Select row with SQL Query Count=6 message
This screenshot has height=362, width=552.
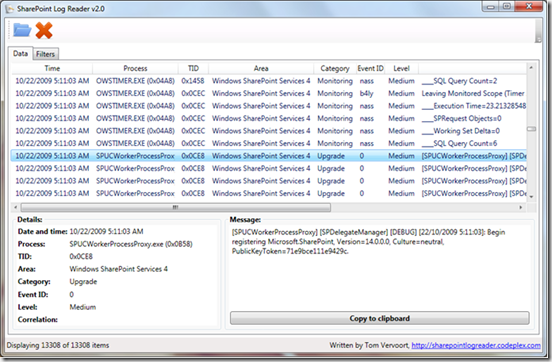(x=269, y=143)
